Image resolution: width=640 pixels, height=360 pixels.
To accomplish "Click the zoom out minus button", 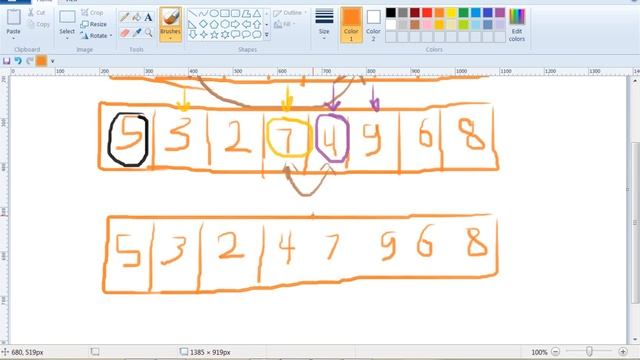I will coord(556,351).
